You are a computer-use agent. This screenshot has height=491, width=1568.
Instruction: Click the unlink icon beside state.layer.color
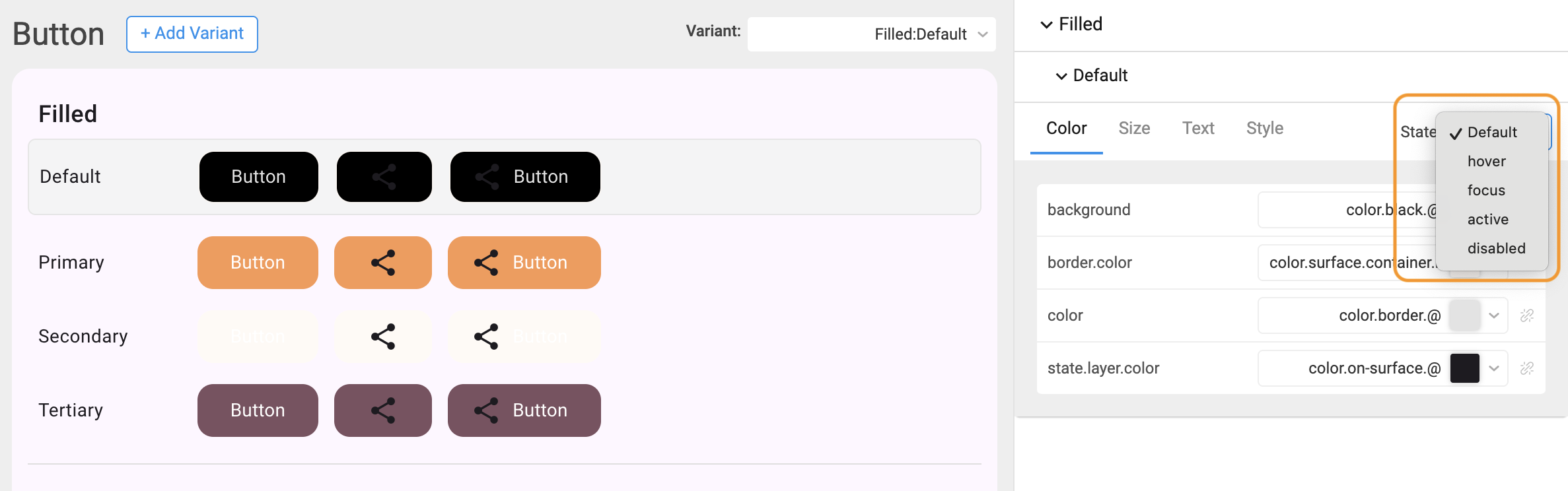point(1526,368)
